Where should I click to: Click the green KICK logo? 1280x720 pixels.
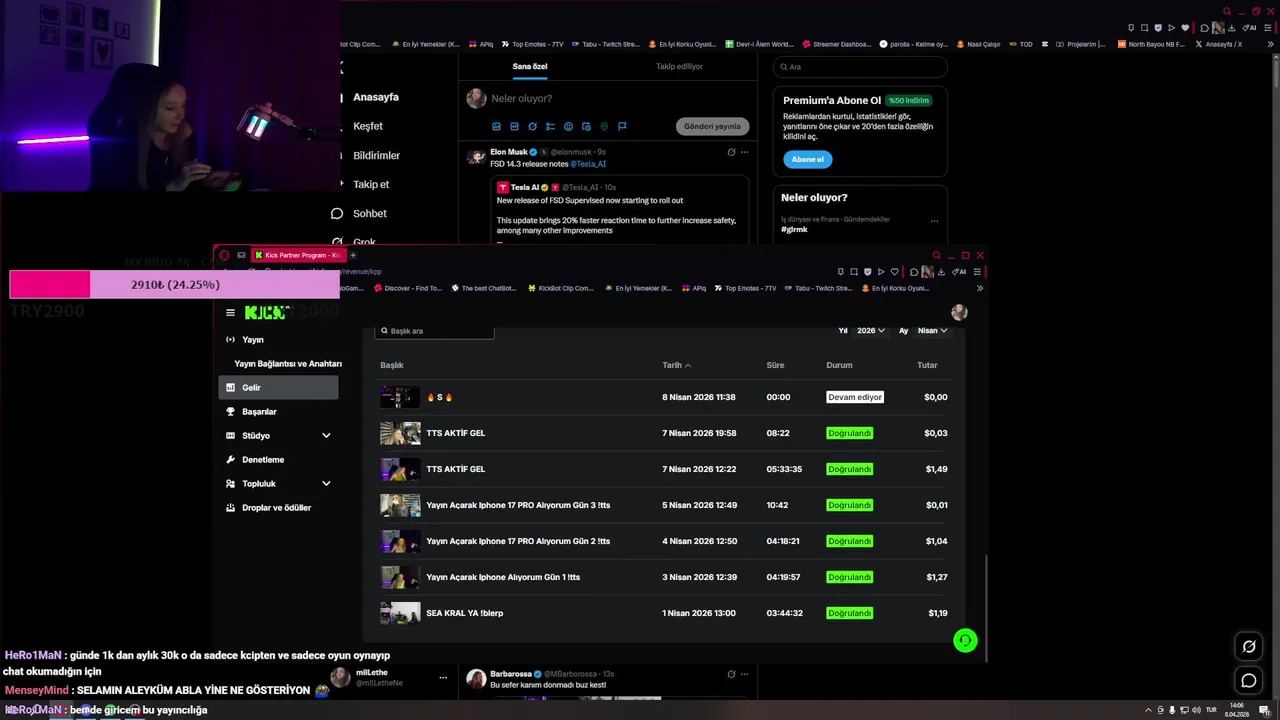pos(266,312)
